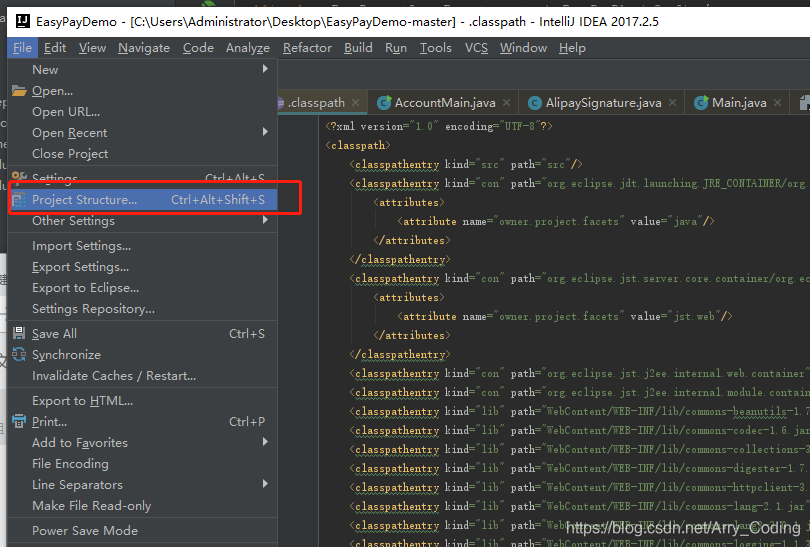Image resolution: width=810 pixels, height=547 pixels.
Task: Select Export to Eclipse... entry
Action: tap(143, 288)
